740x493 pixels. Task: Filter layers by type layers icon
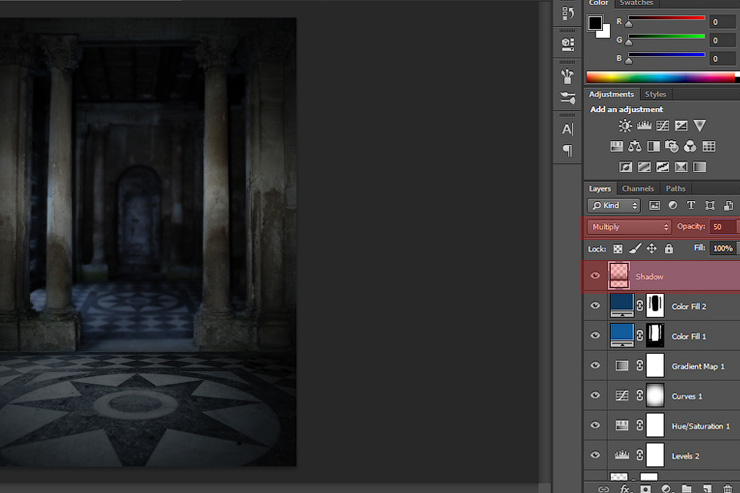[x=691, y=206]
